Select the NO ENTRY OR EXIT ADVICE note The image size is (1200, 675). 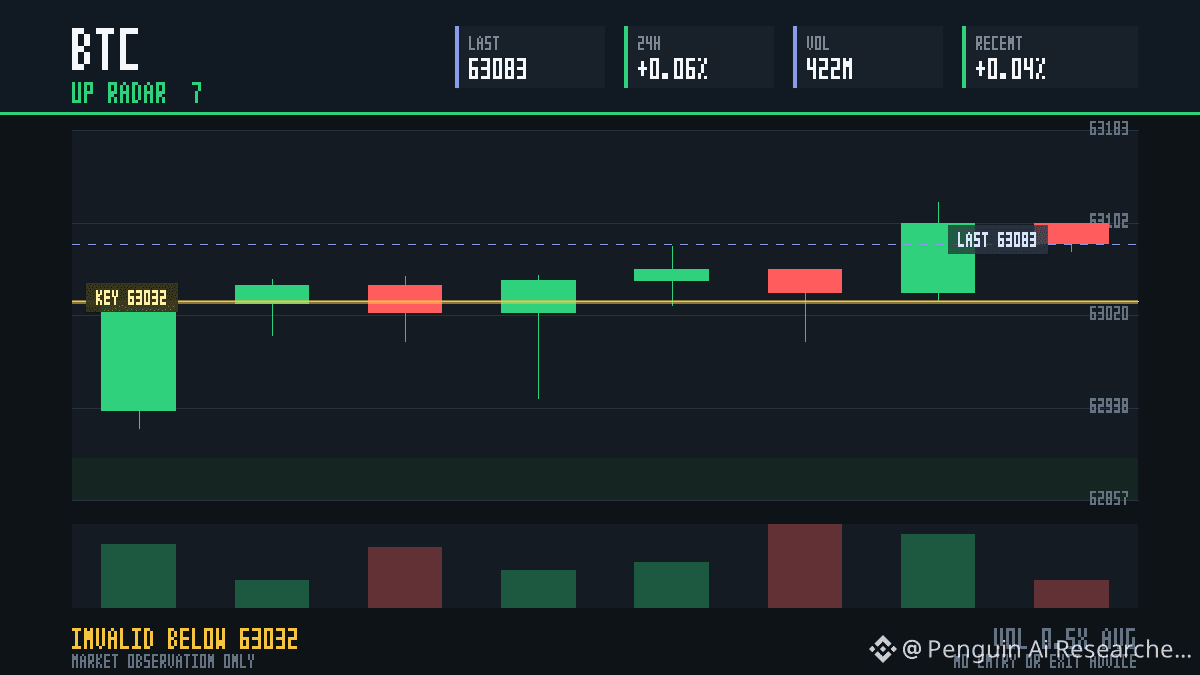1045,662
